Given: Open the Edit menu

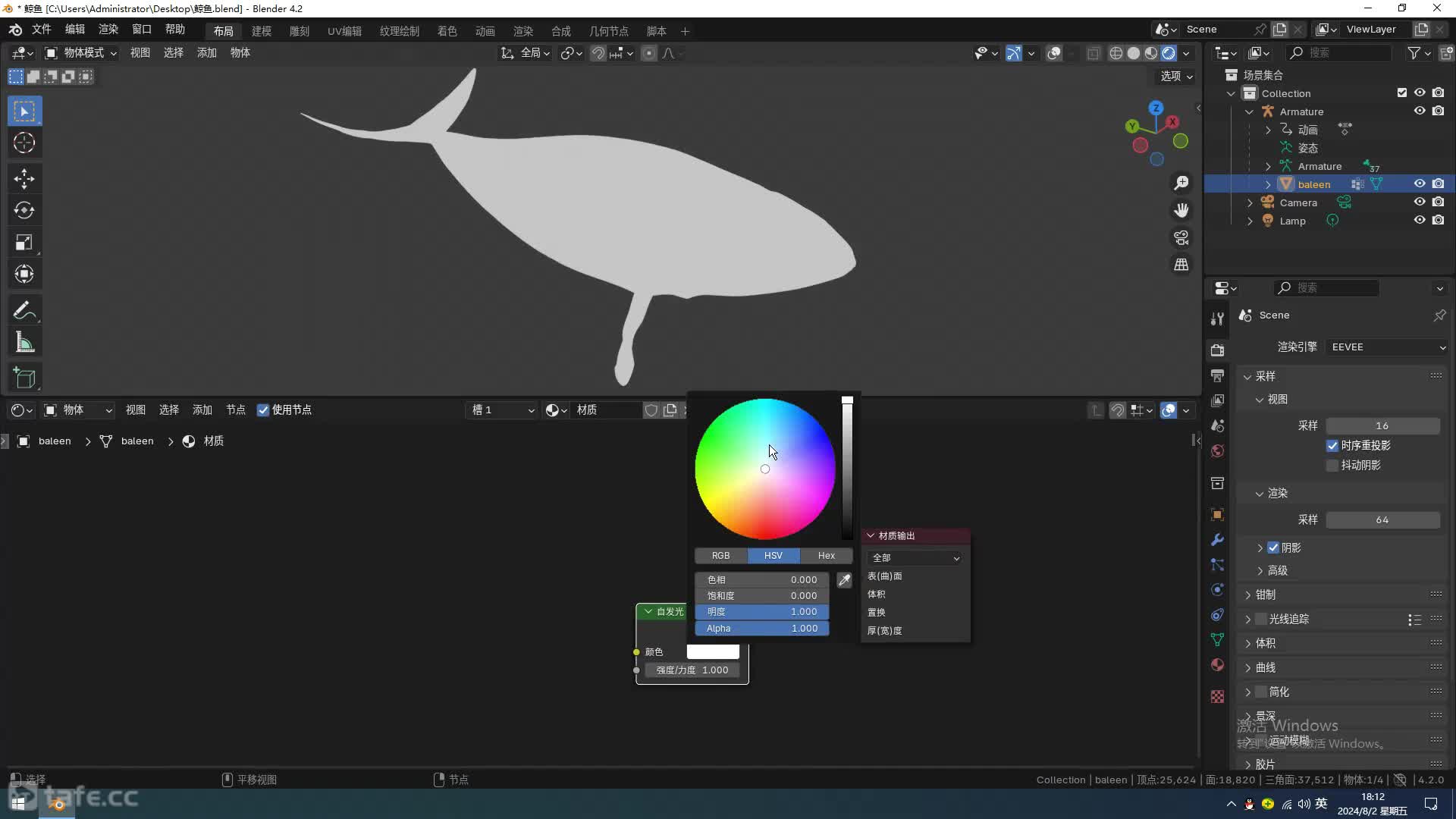Looking at the screenshot, I should tap(75, 30).
